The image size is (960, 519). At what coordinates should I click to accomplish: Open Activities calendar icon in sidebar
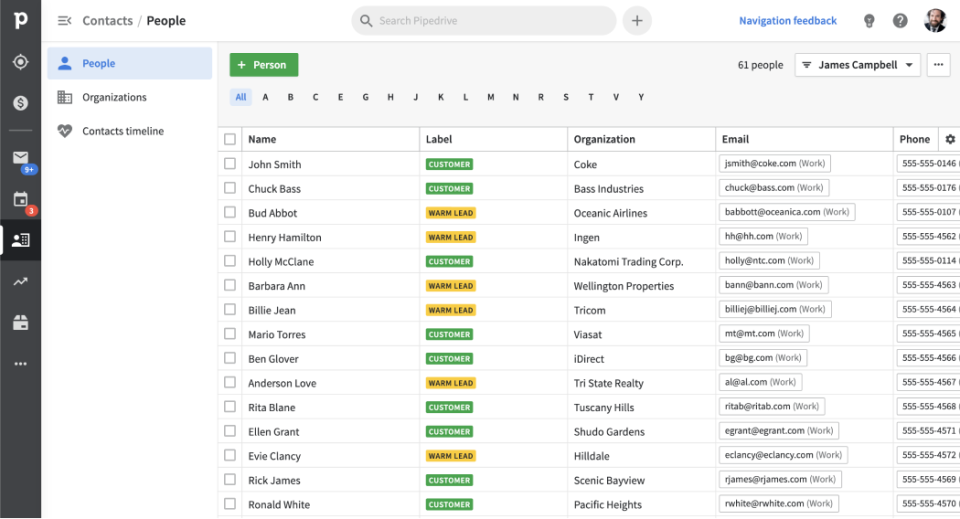(x=20, y=199)
